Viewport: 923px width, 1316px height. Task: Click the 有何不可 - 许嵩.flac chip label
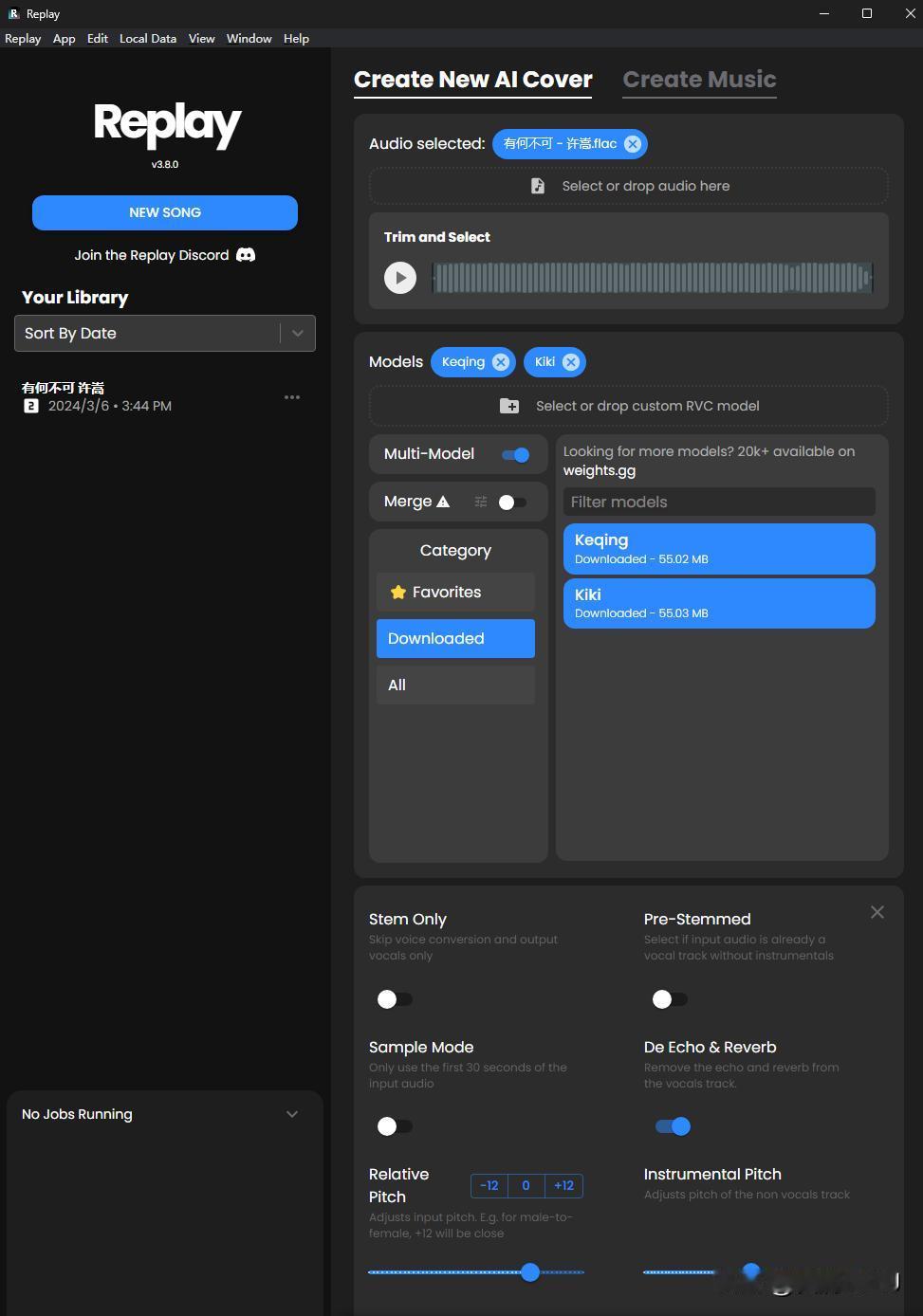(560, 144)
